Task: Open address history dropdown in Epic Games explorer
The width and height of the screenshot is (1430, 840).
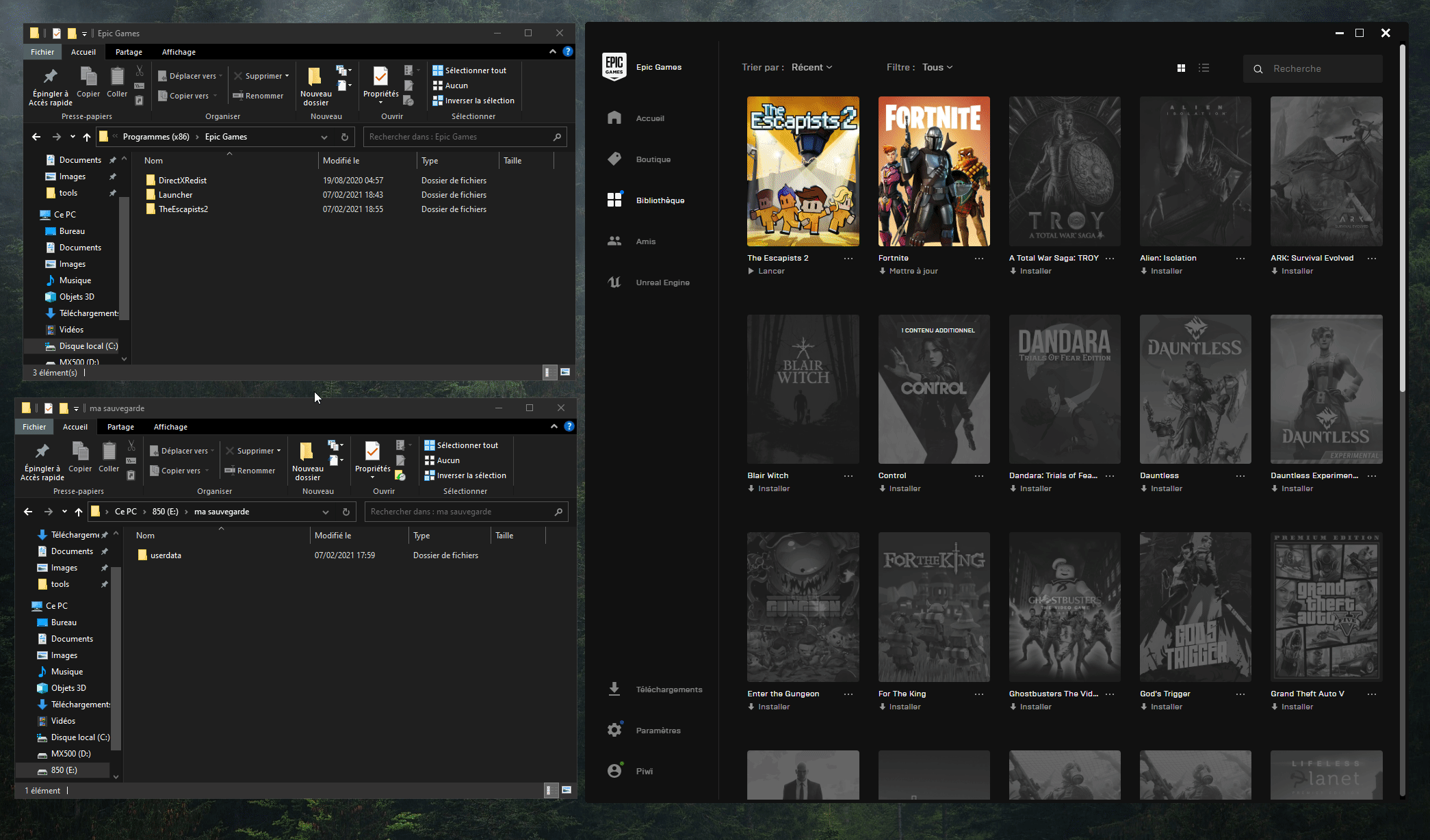Action: click(x=324, y=137)
